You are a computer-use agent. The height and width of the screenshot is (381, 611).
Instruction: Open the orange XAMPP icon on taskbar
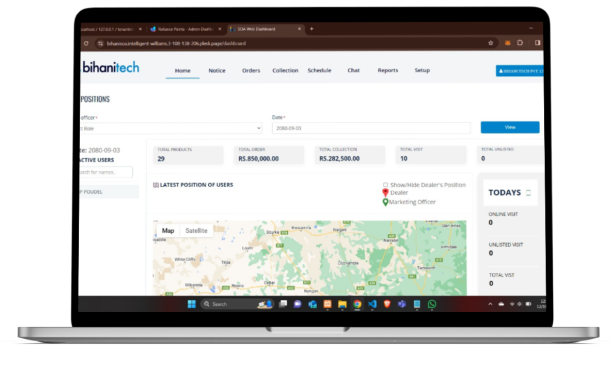(327, 304)
